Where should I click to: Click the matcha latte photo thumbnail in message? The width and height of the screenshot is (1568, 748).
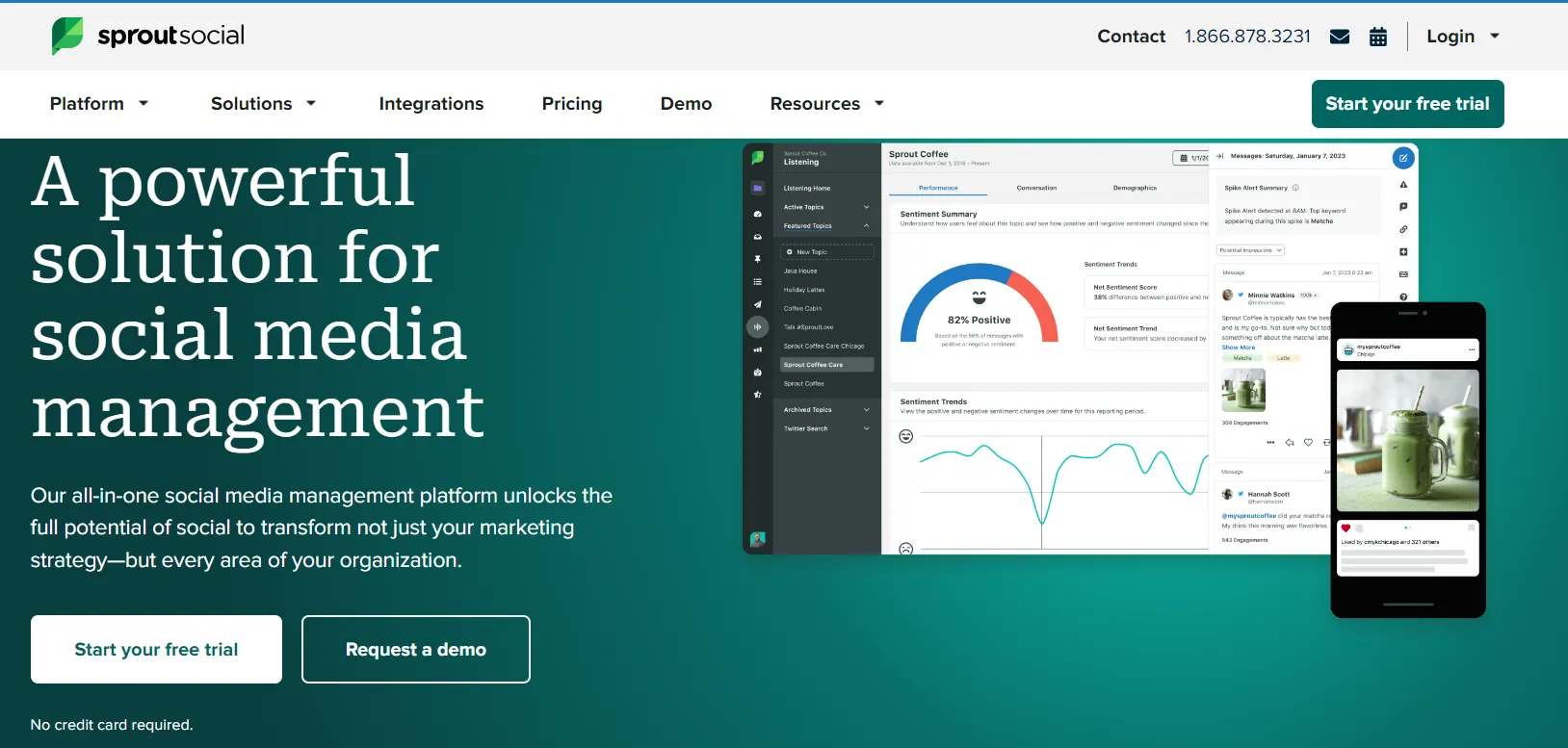[x=1243, y=391]
